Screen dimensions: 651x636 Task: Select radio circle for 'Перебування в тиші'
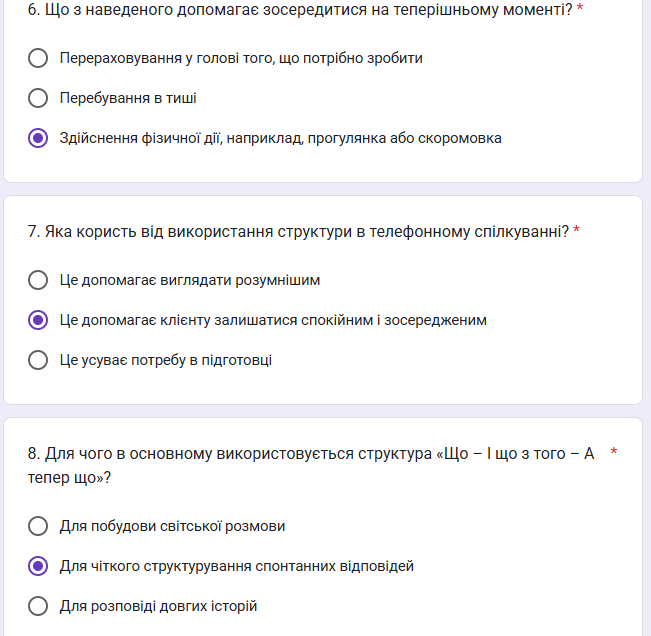(x=38, y=98)
